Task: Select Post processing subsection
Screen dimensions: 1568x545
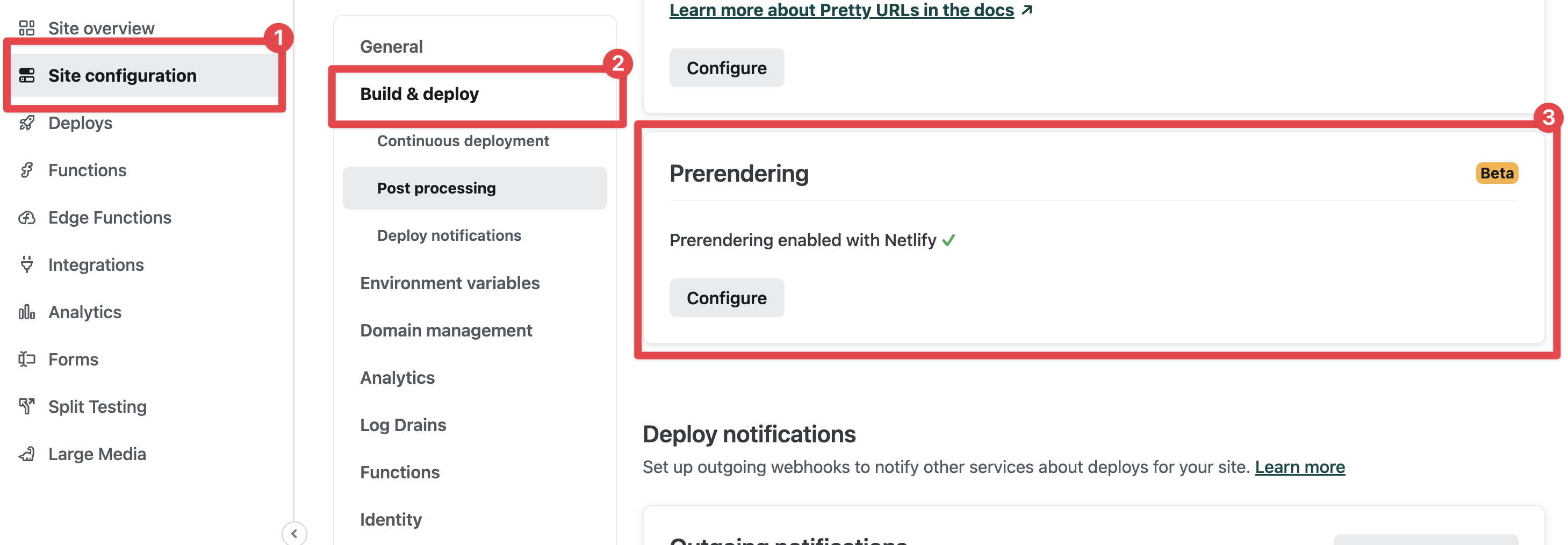Action: click(436, 188)
